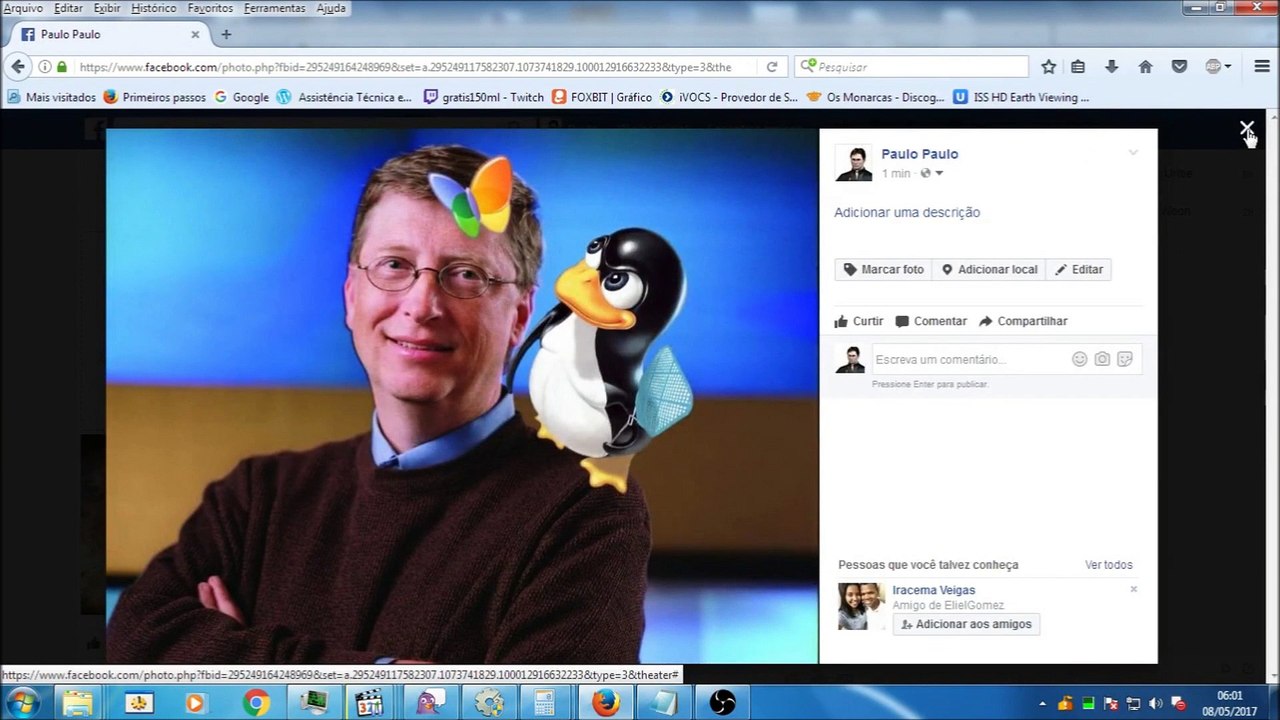1280x720 pixels.
Task: Bookmark this page with the star icon
Action: [x=1048, y=67]
